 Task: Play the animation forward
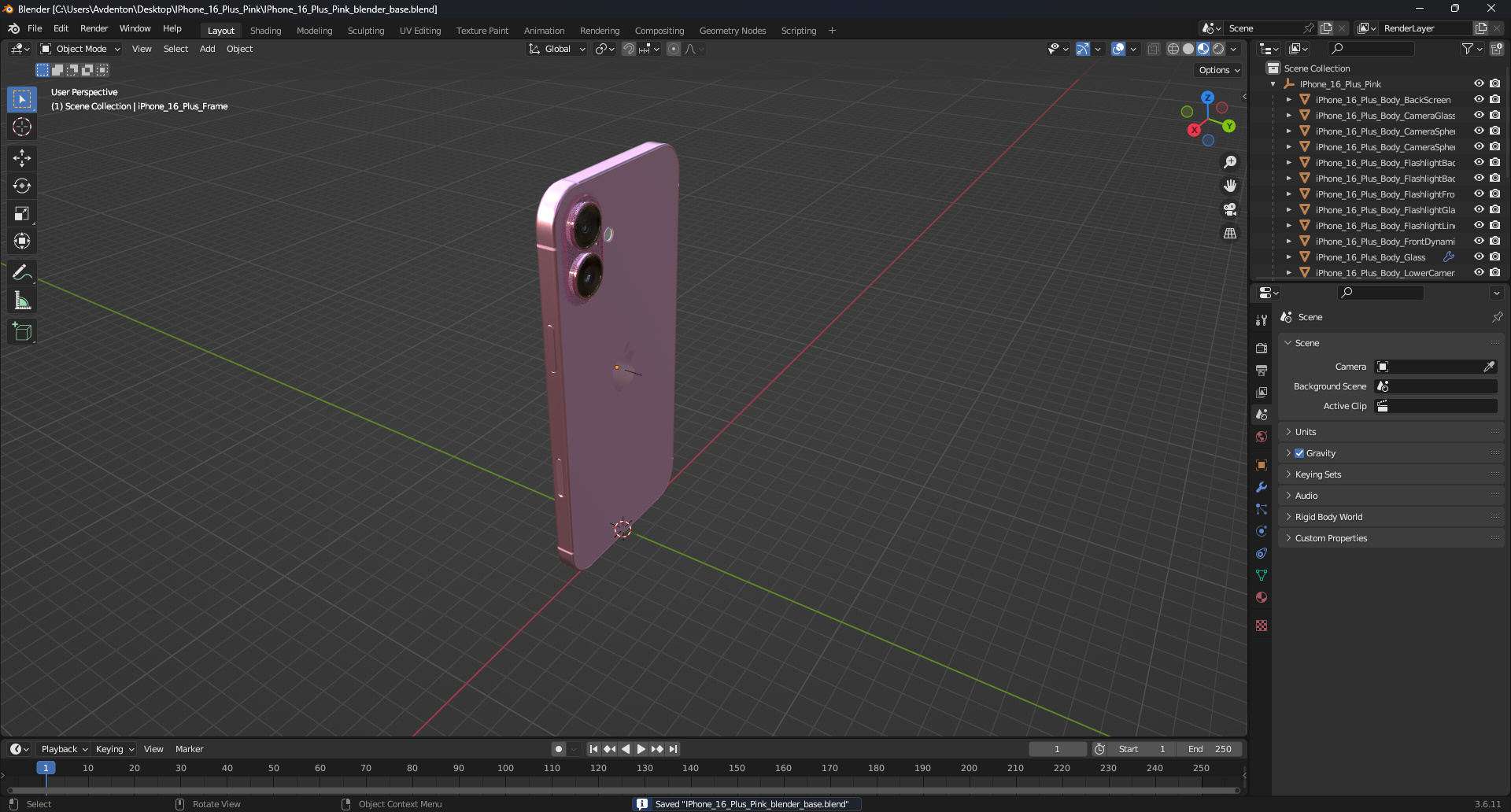click(x=641, y=749)
